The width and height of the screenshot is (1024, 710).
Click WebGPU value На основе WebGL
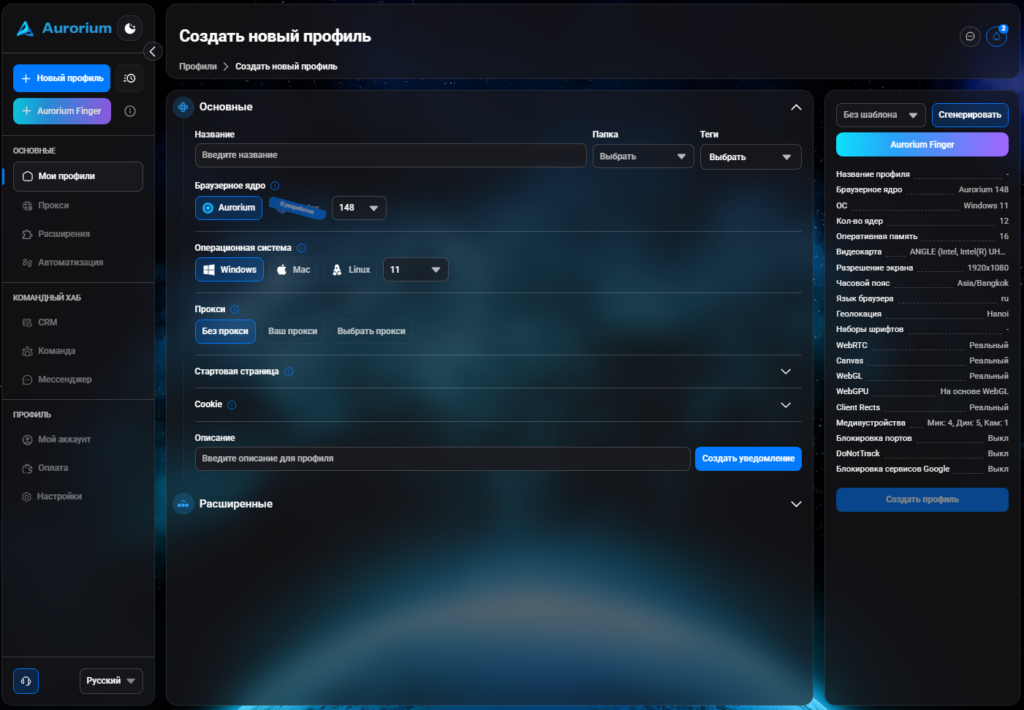(974, 392)
